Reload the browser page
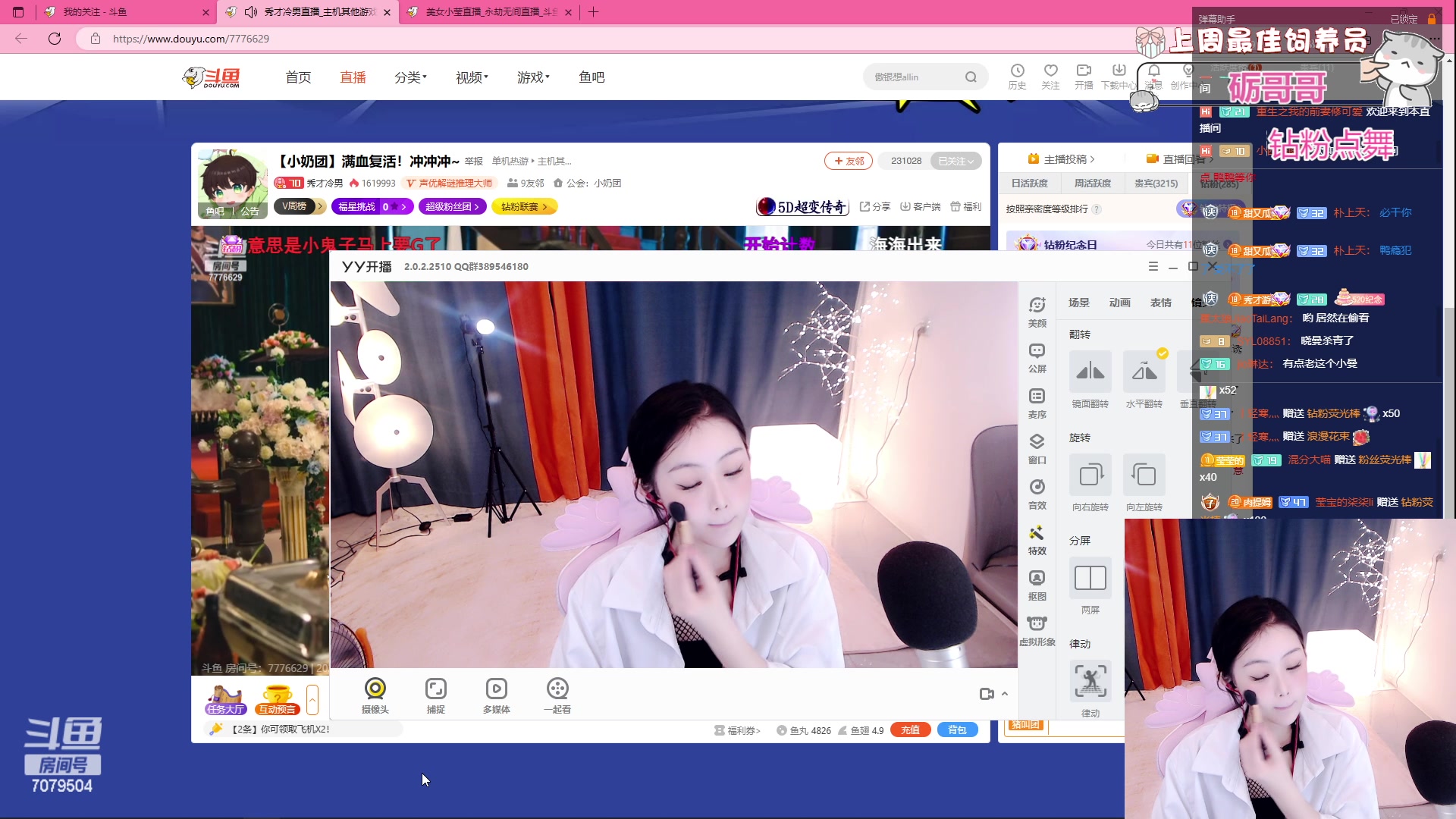Viewport: 1456px width, 819px height. [55, 39]
